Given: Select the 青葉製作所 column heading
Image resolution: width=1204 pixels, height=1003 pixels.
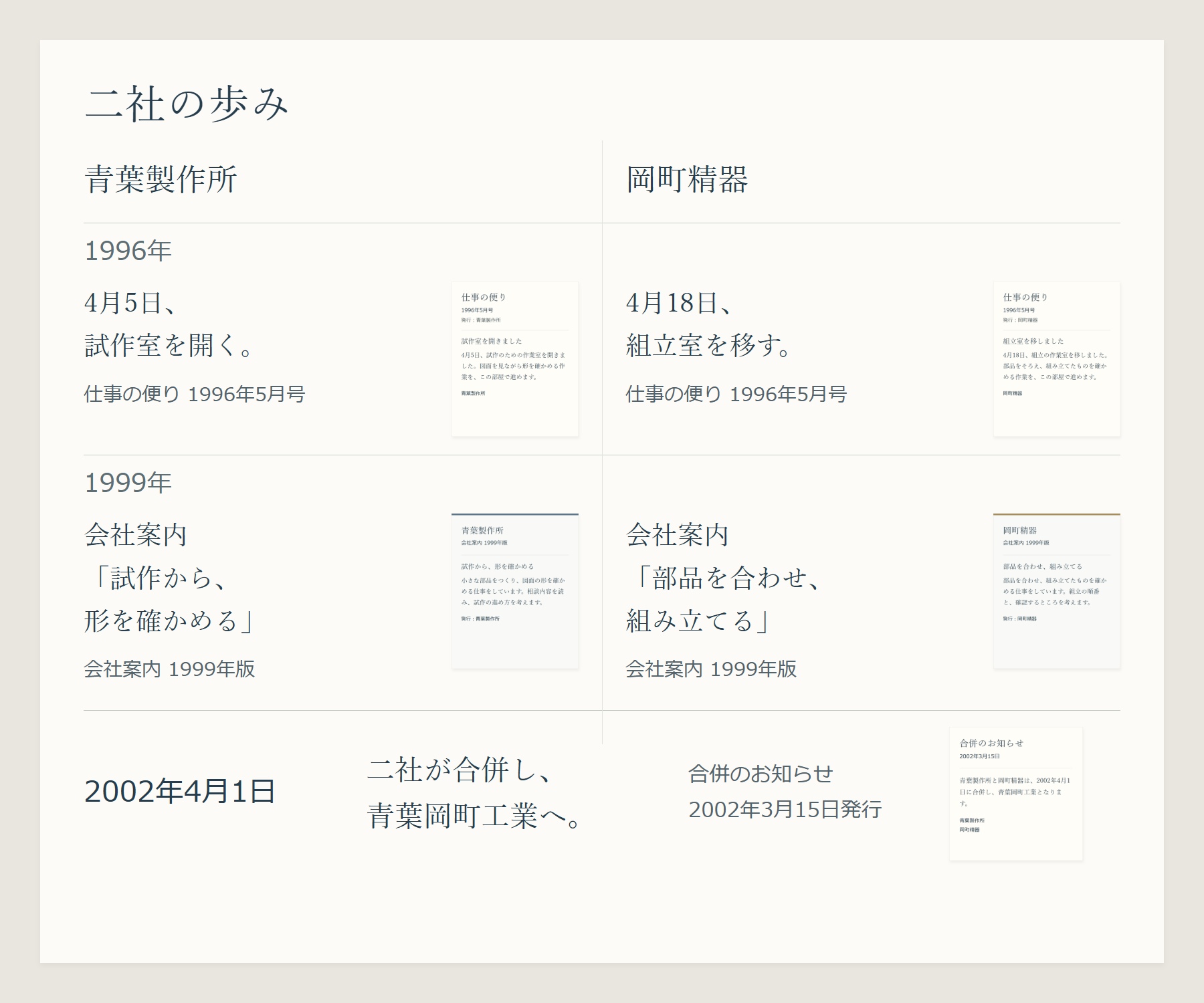Looking at the screenshot, I should pyautogui.click(x=161, y=180).
